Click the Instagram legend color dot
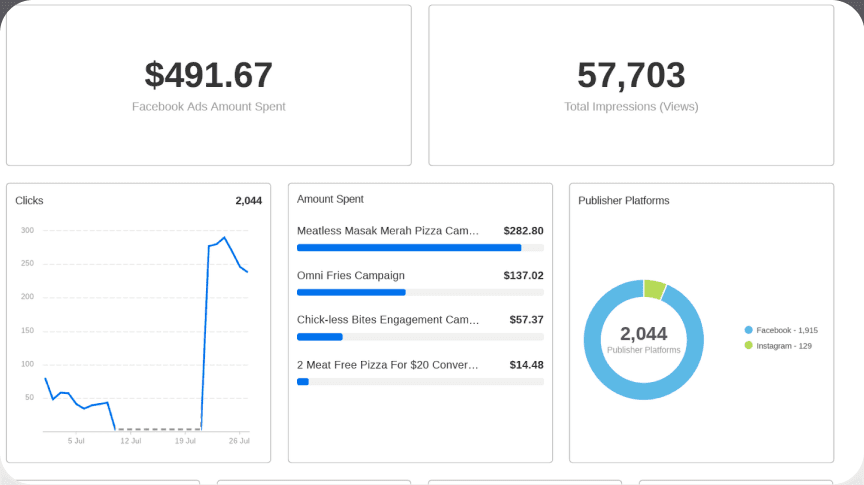 (x=748, y=346)
